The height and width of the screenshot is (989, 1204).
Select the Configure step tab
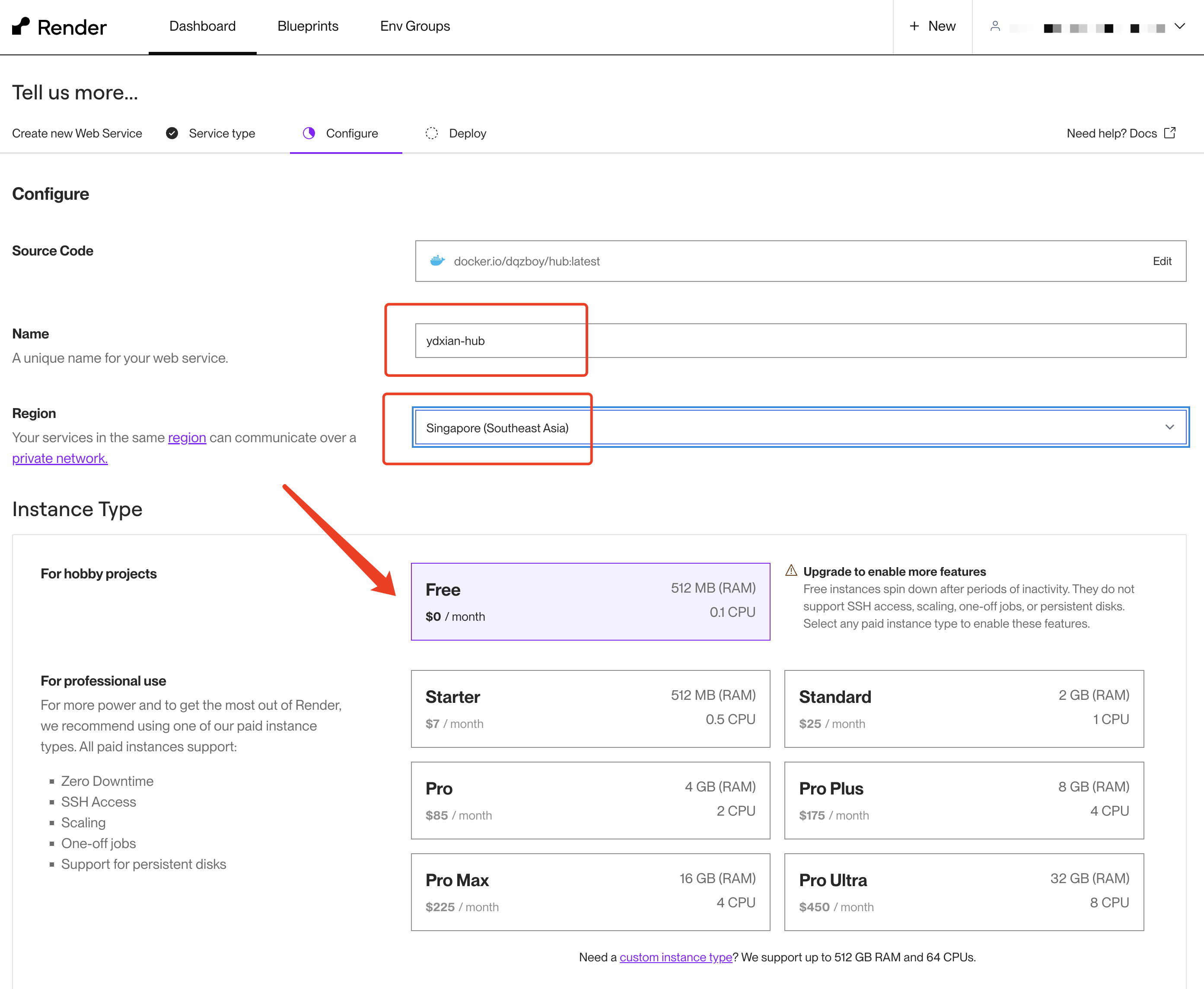(x=346, y=133)
